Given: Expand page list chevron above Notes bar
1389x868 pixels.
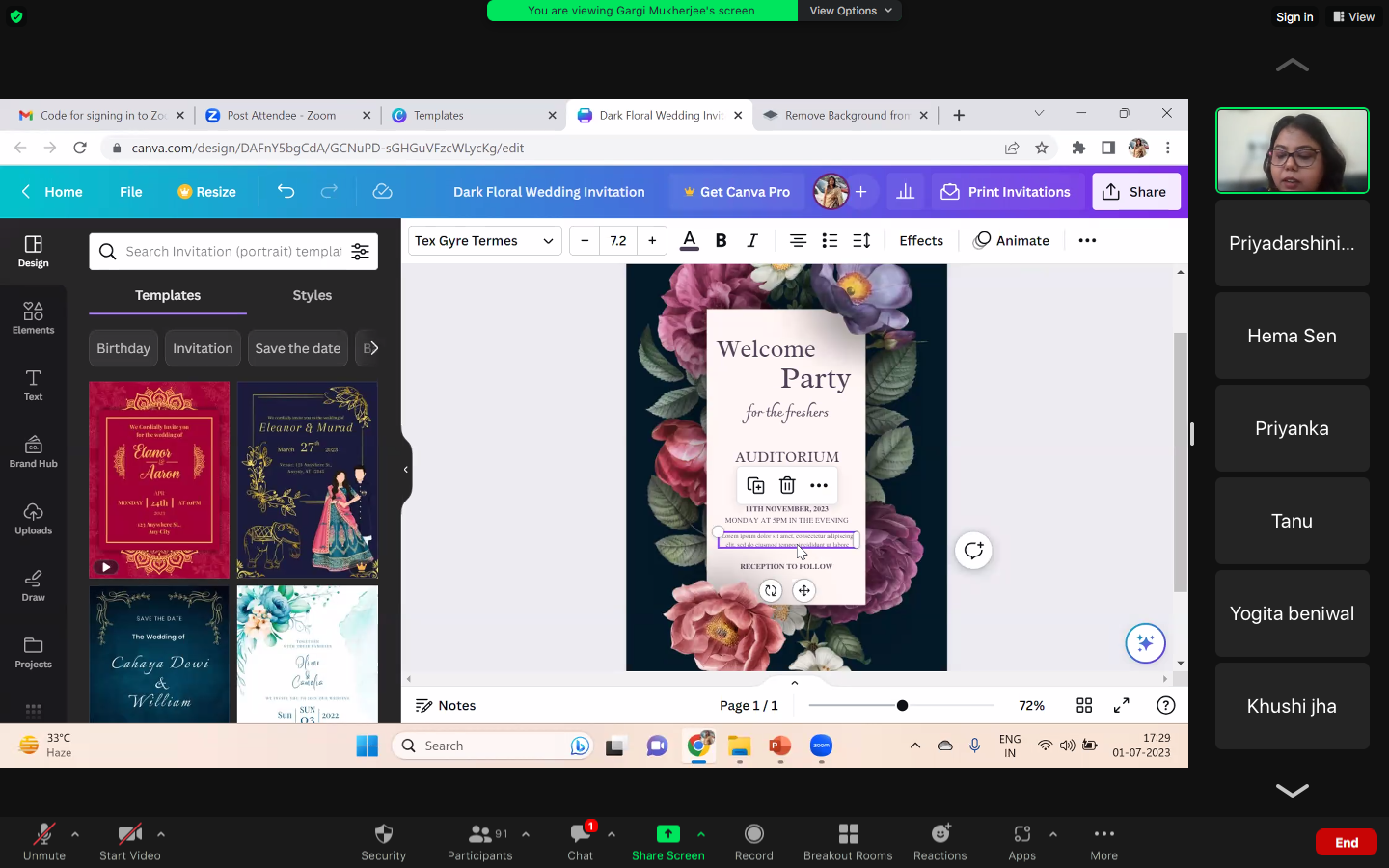Looking at the screenshot, I should coord(795,683).
